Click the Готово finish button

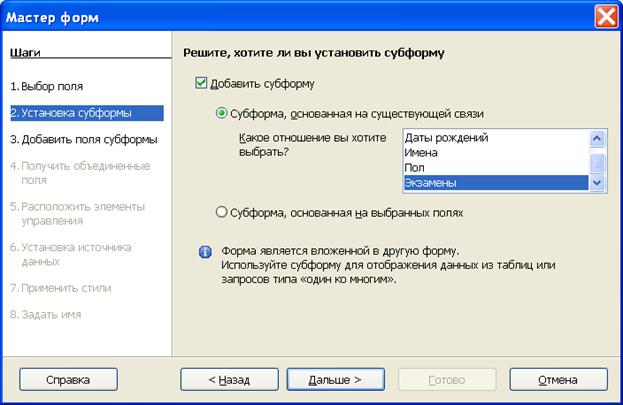447,380
